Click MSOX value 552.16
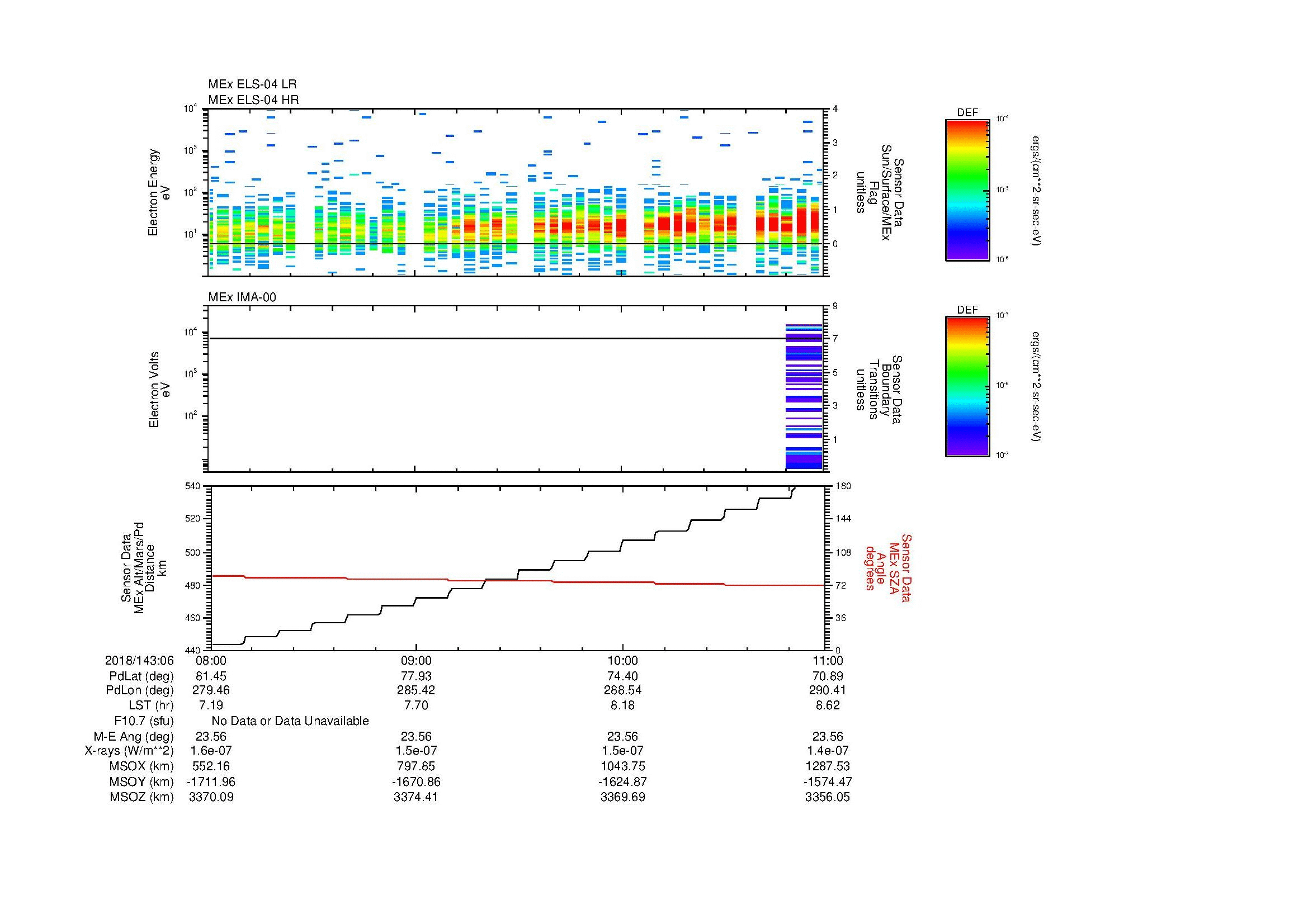This screenshot has height=924, width=1308. point(211,766)
